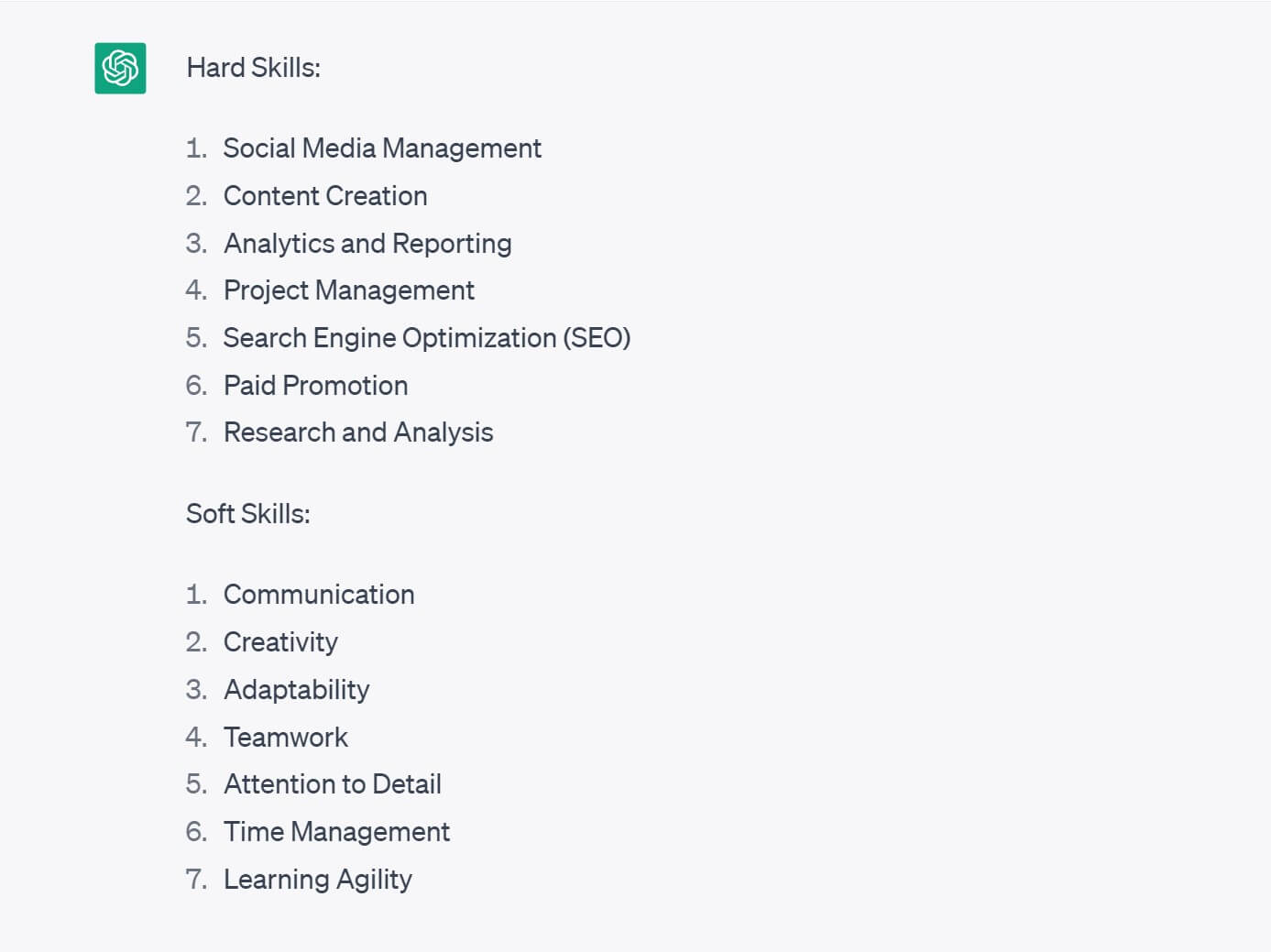Click 'Communication' in soft skills list

point(319,595)
